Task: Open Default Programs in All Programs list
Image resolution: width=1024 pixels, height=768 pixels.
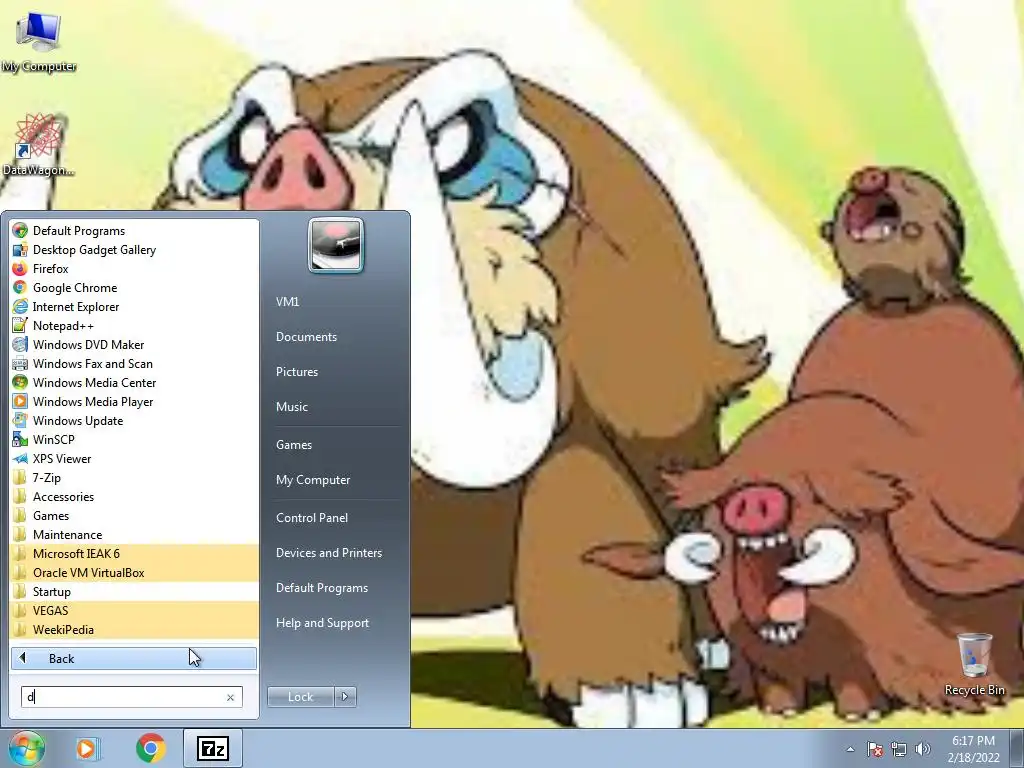Action: pos(134,231)
